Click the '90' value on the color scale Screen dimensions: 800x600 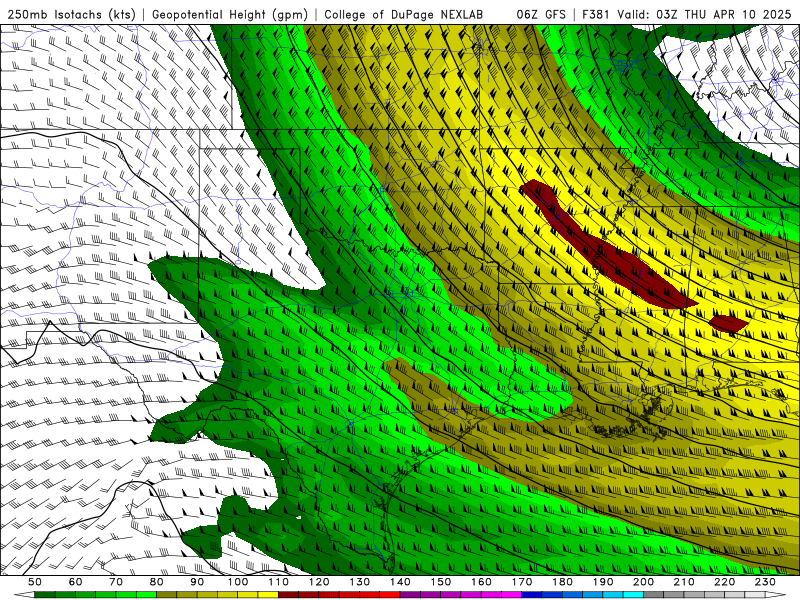coord(197,582)
